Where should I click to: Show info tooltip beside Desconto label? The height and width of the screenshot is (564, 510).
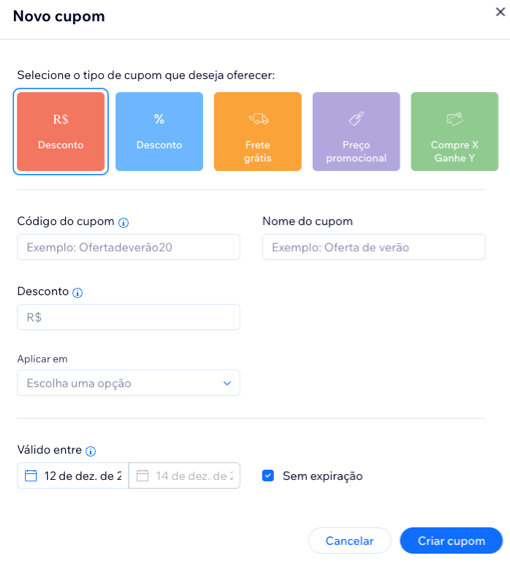coord(78,293)
